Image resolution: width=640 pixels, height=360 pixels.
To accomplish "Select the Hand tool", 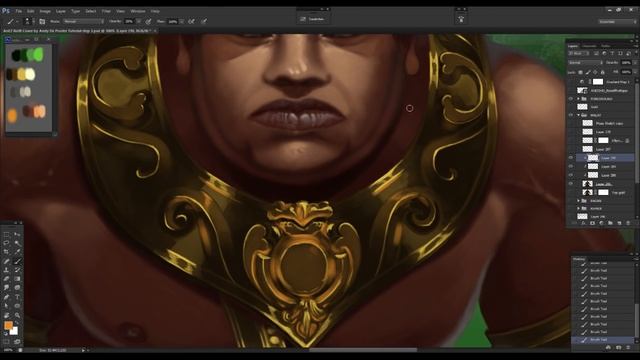I will point(7,315).
